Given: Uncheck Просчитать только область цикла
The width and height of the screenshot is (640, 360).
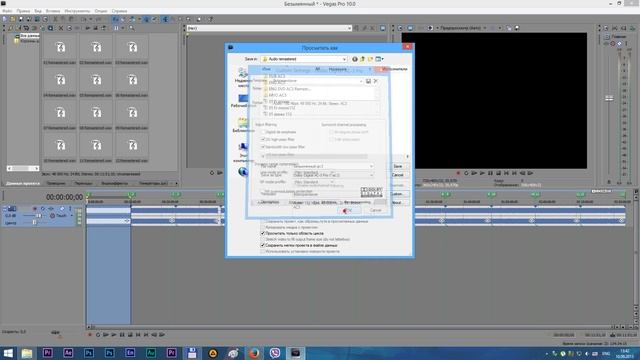Looking at the screenshot, I should coord(263,233).
